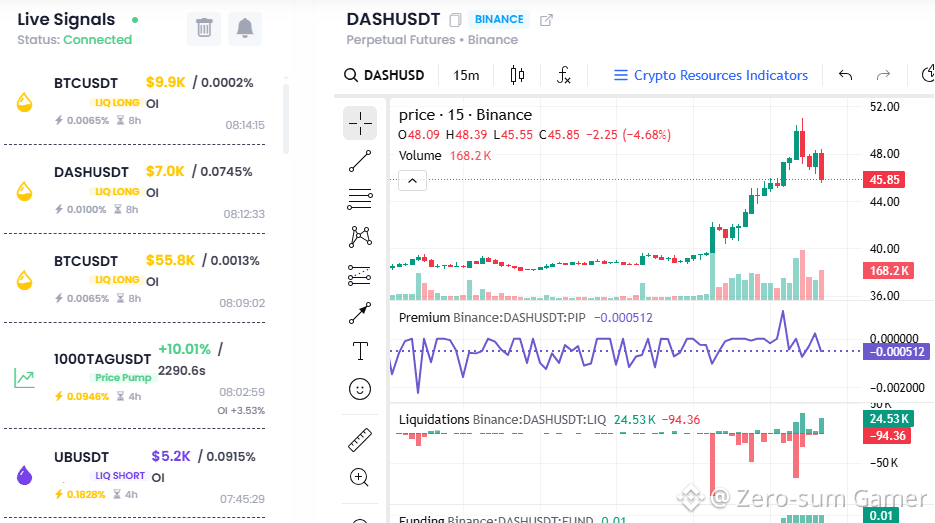Undo the last chart action
Image resolution: width=935 pixels, height=523 pixels.
(846, 75)
